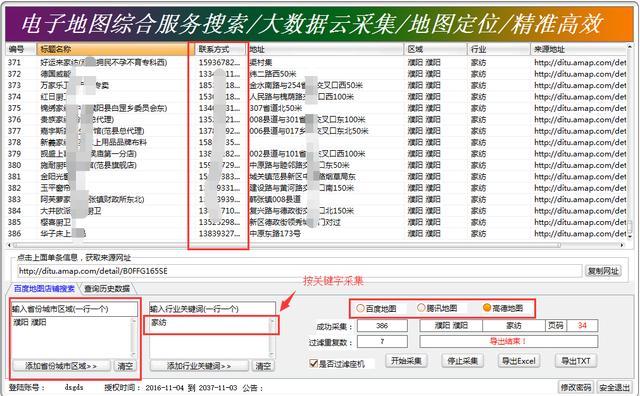Click address cell 中原东路173号

275,234
